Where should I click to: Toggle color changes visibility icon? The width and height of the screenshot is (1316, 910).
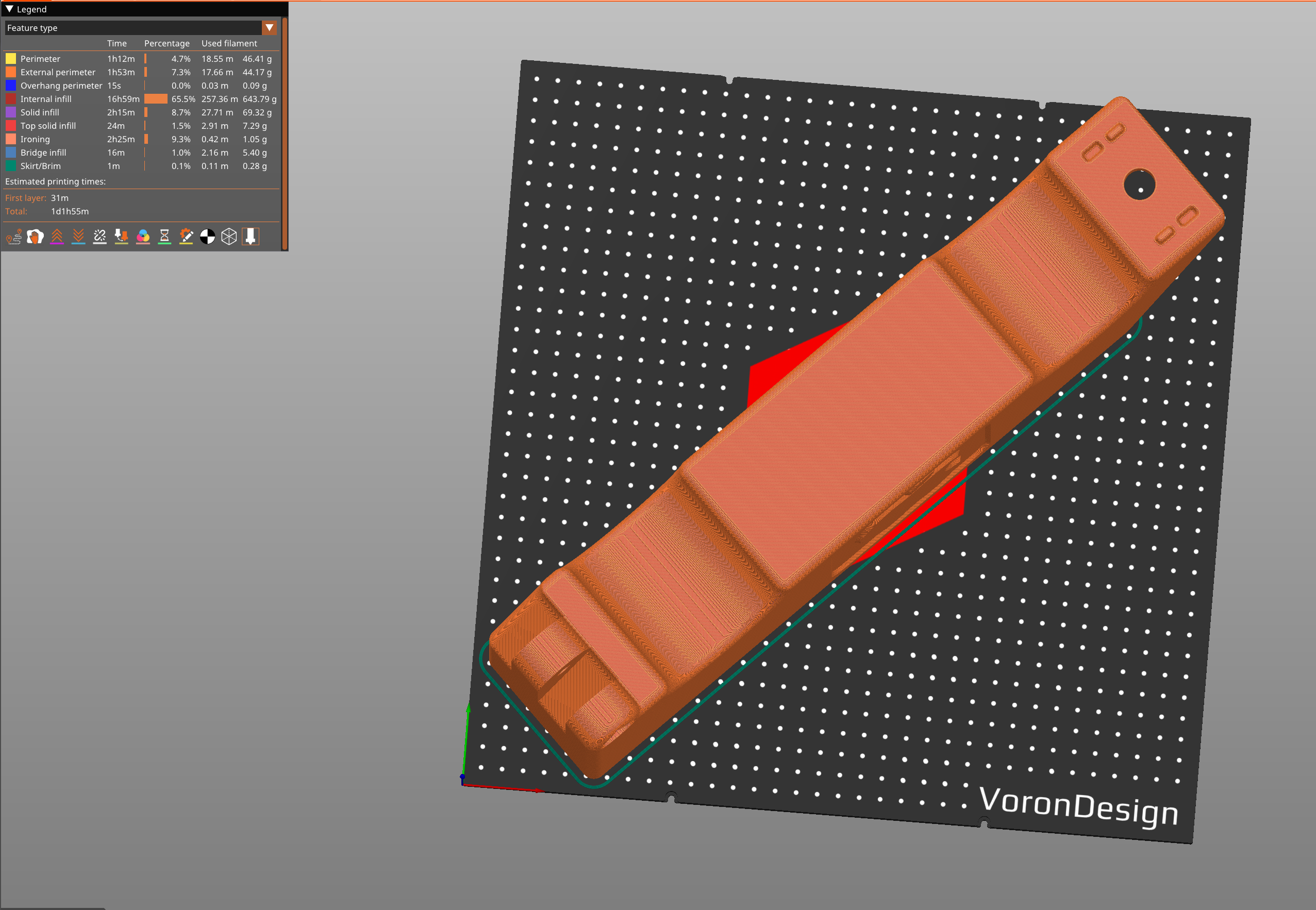[143, 237]
